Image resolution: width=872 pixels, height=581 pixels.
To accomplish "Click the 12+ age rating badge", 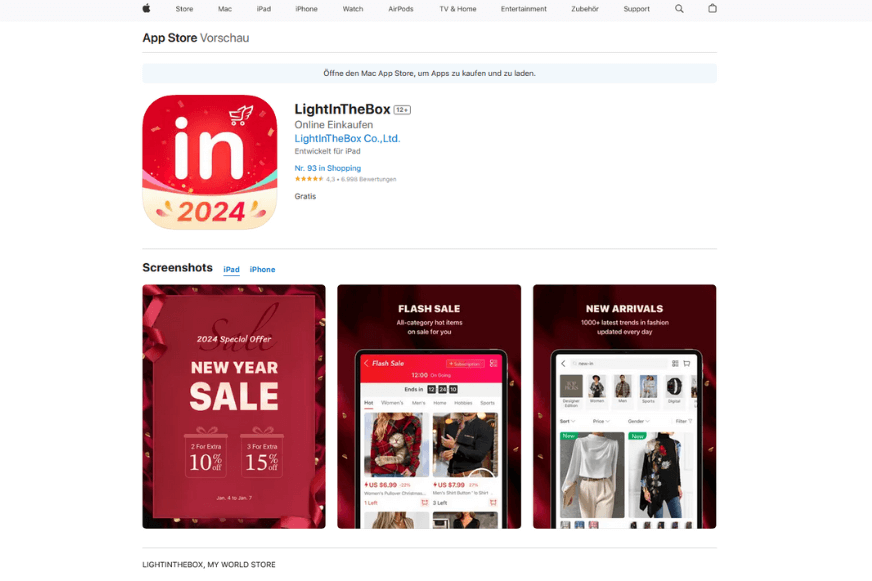I will [x=402, y=110].
